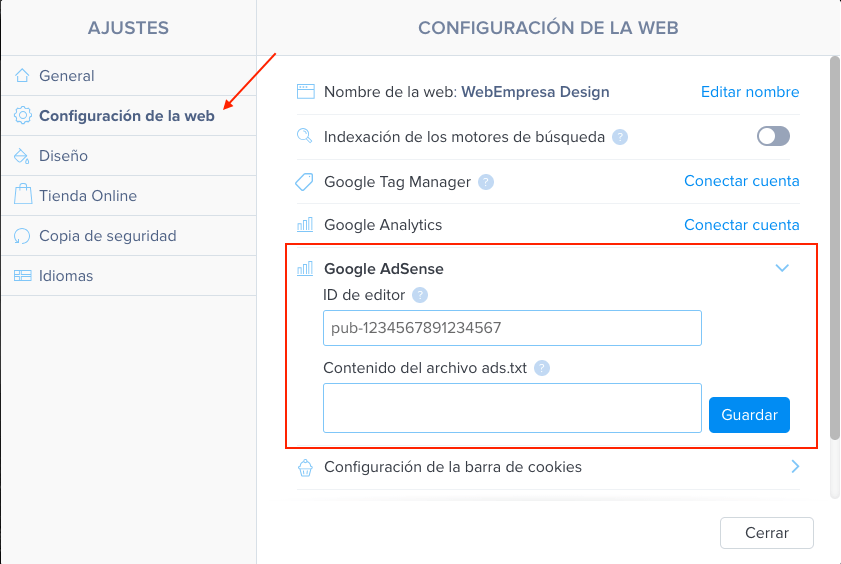Click the Copia de seguridad restore icon
Viewport: 841px width, 564px height.
coord(22,236)
